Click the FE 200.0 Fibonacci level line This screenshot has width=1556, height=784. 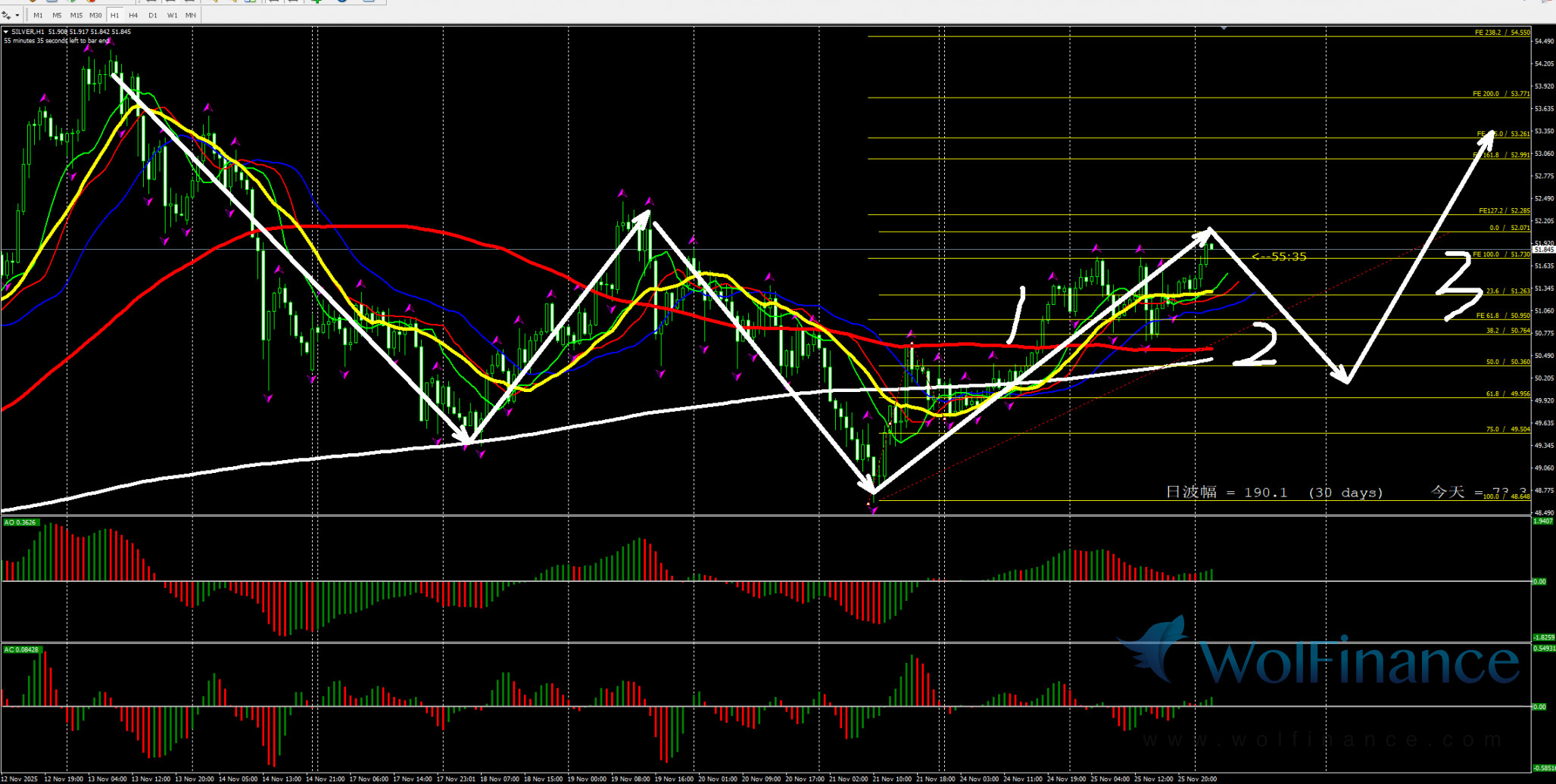[1136, 98]
